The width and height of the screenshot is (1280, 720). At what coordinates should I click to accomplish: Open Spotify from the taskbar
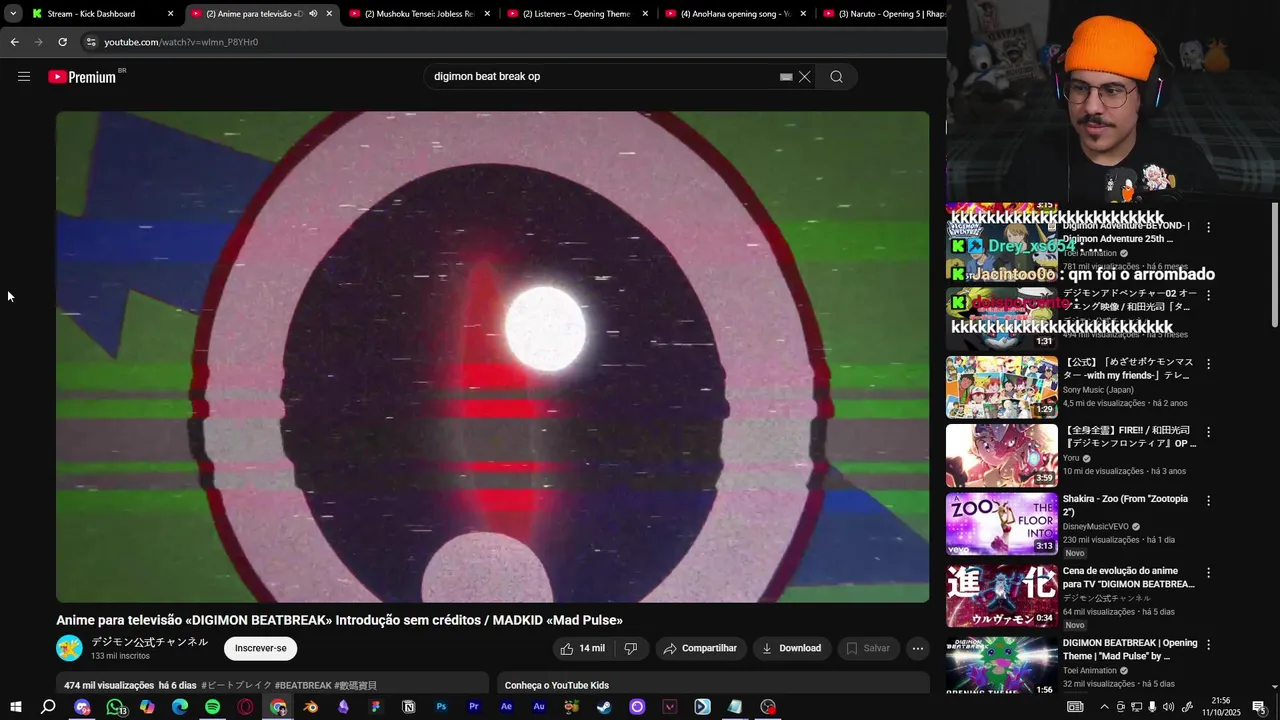pos(213,707)
